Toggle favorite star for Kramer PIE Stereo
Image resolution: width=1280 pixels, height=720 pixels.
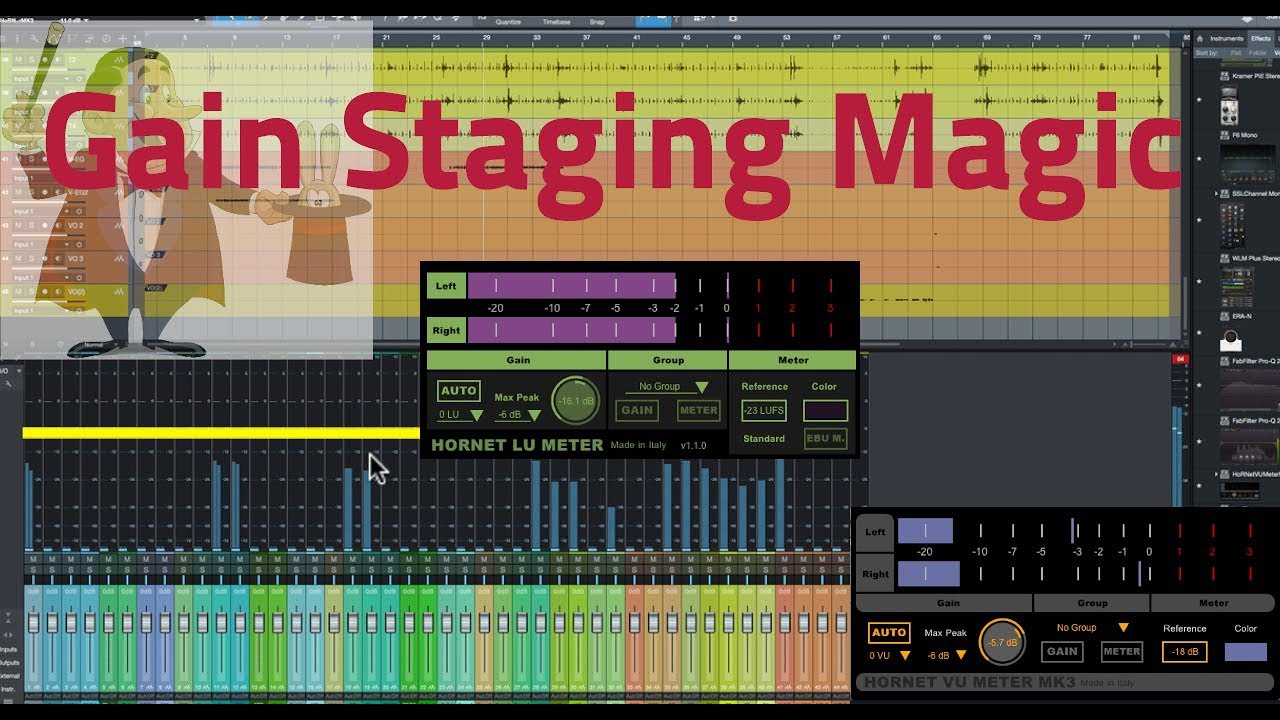point(1199,99)
